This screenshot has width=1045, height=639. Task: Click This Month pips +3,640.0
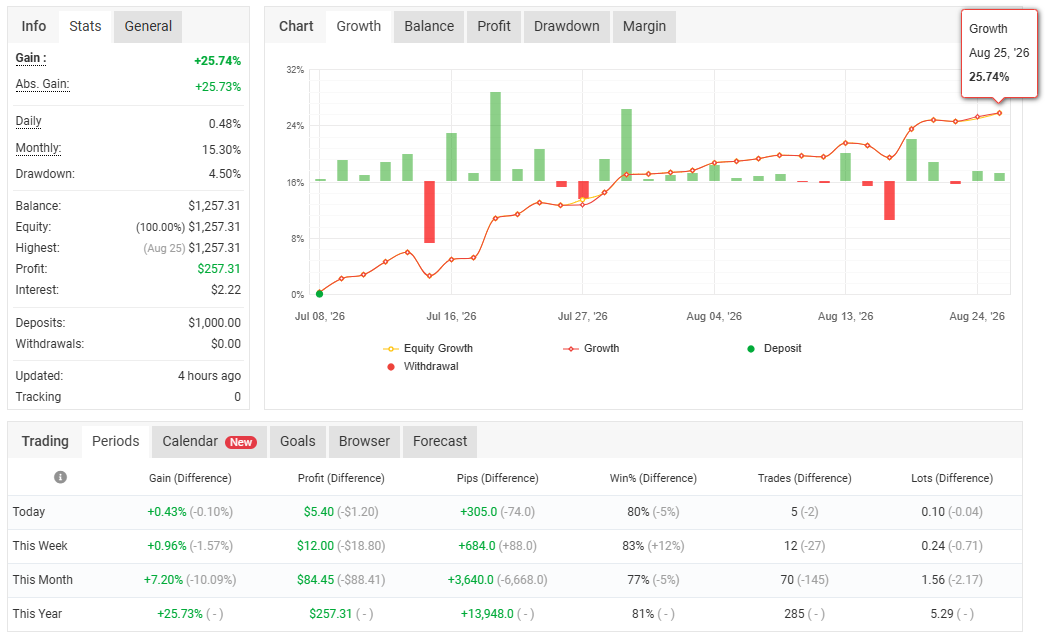471,580
